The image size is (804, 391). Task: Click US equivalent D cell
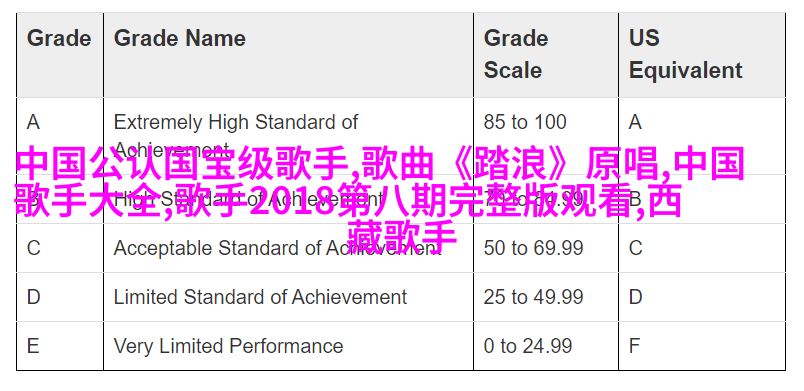702,297
